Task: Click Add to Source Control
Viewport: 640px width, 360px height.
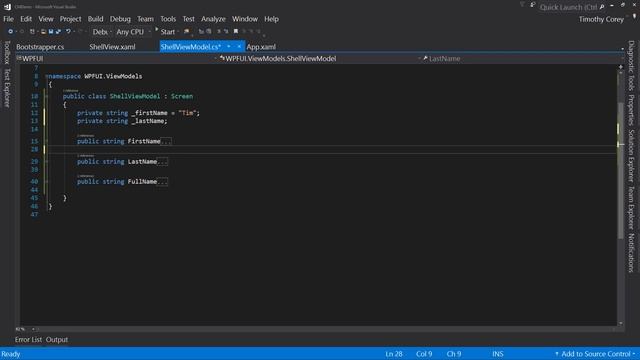Action: click(595, 354)
